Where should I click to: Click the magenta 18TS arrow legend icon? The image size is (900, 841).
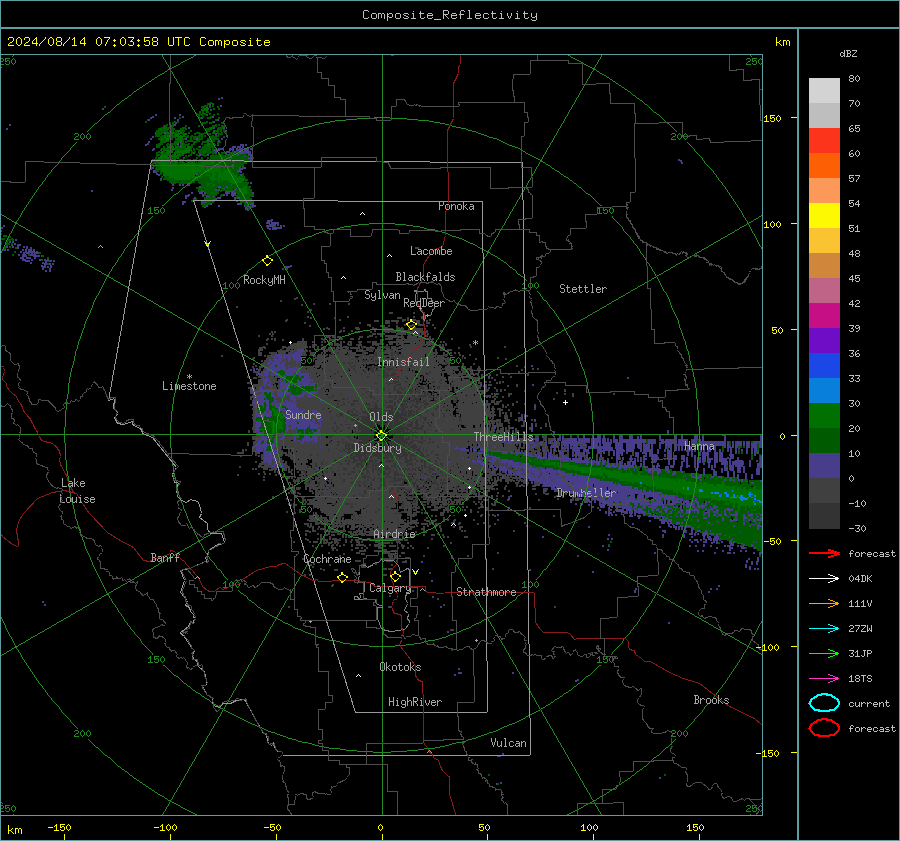point(824,679)
